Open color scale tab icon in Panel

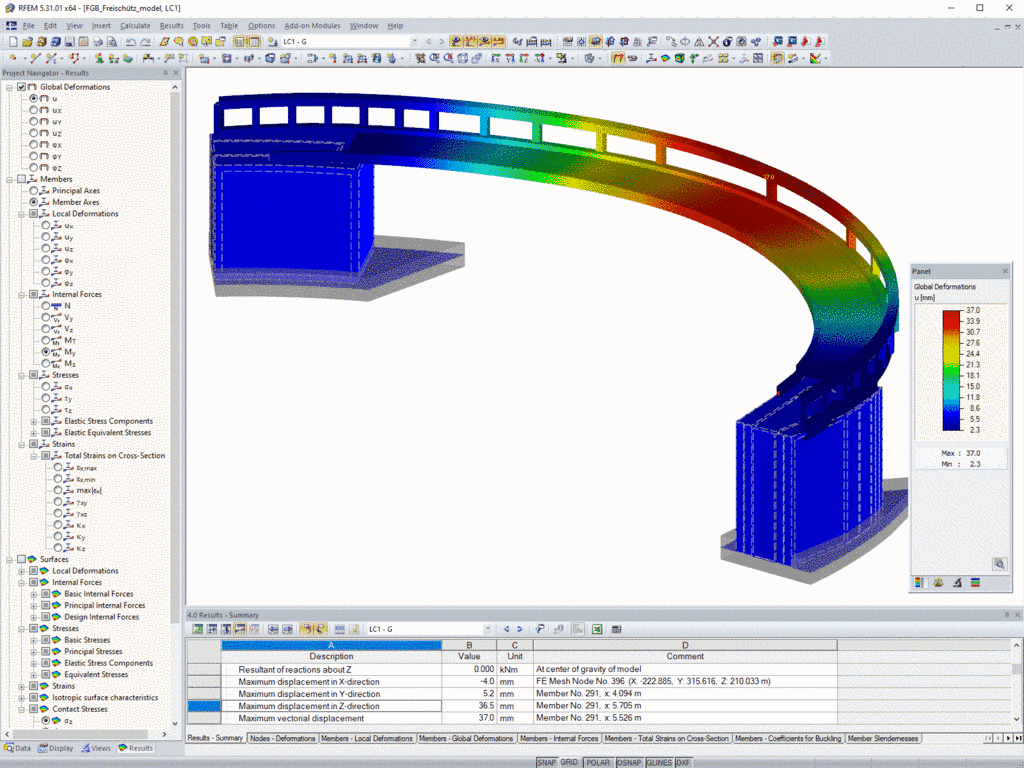coord(920,583)
